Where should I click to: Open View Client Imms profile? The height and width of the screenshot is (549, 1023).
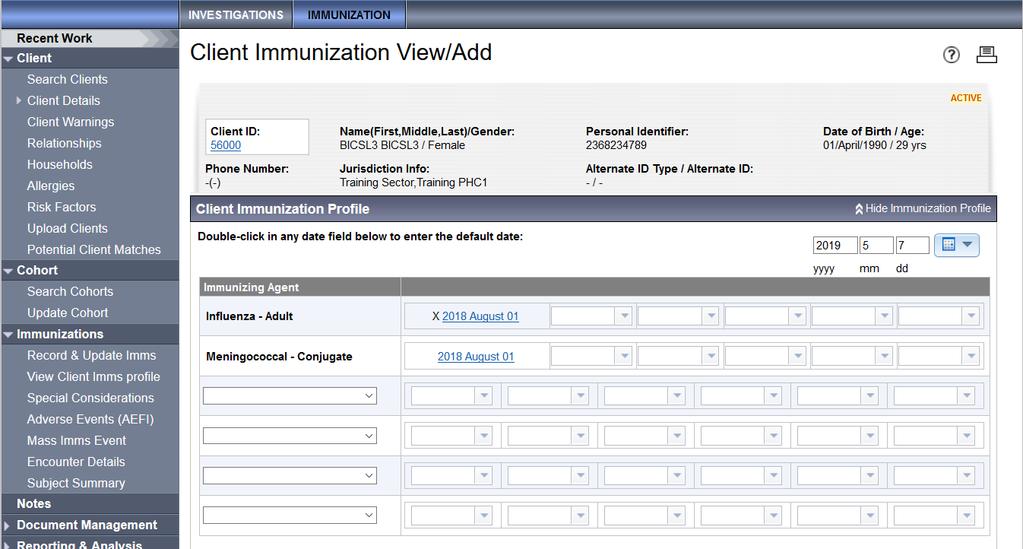pyautogui.click(x=93, y=377)
